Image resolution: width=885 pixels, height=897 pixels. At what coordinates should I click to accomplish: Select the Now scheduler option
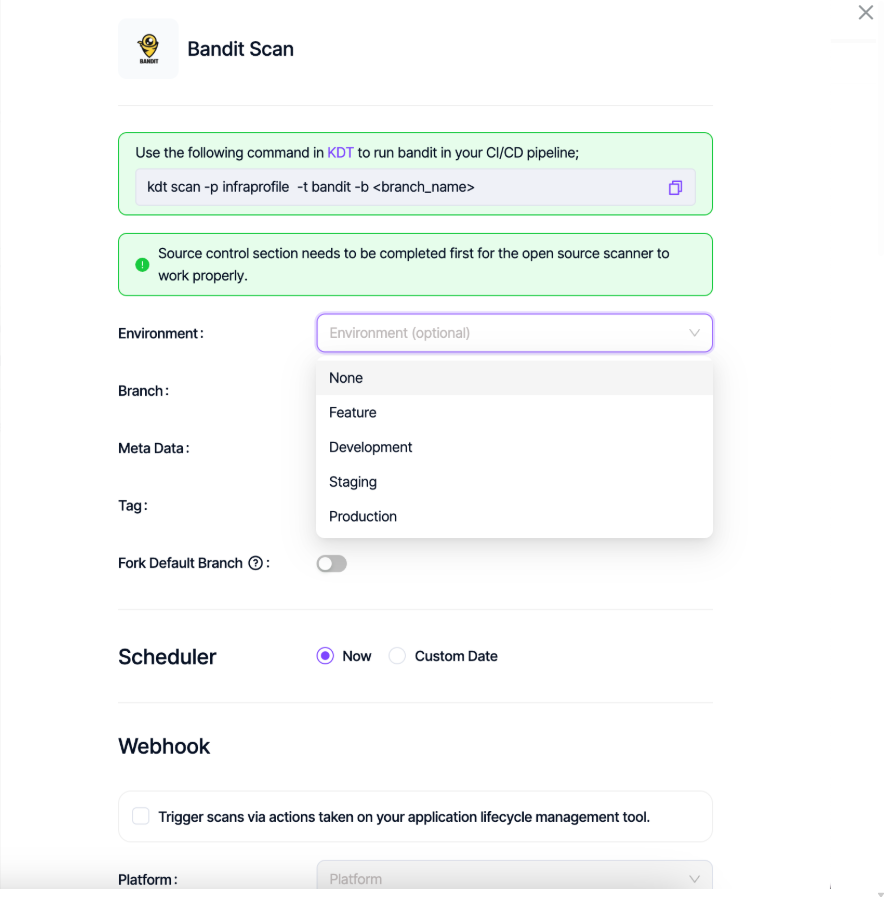(325, 656)
